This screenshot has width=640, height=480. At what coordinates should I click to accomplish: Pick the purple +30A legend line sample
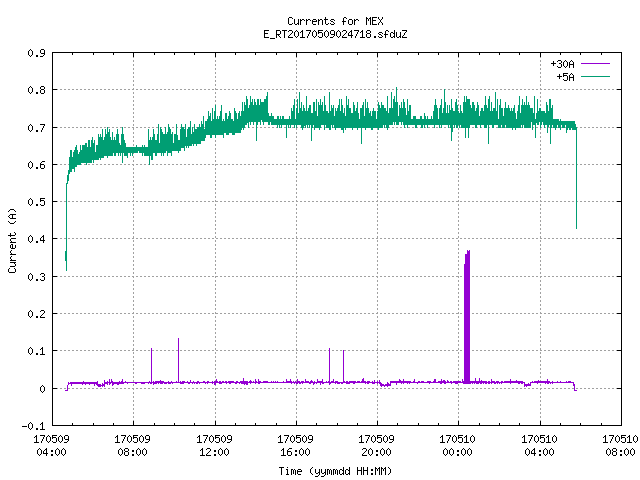pyautogui.click(x=596, y=64)
